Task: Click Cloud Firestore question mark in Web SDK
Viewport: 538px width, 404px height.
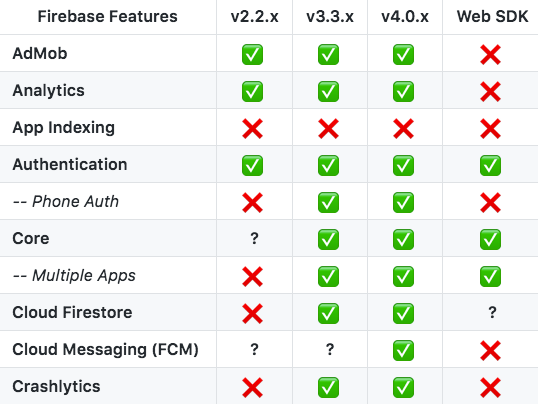Action: tap(492, 312)
